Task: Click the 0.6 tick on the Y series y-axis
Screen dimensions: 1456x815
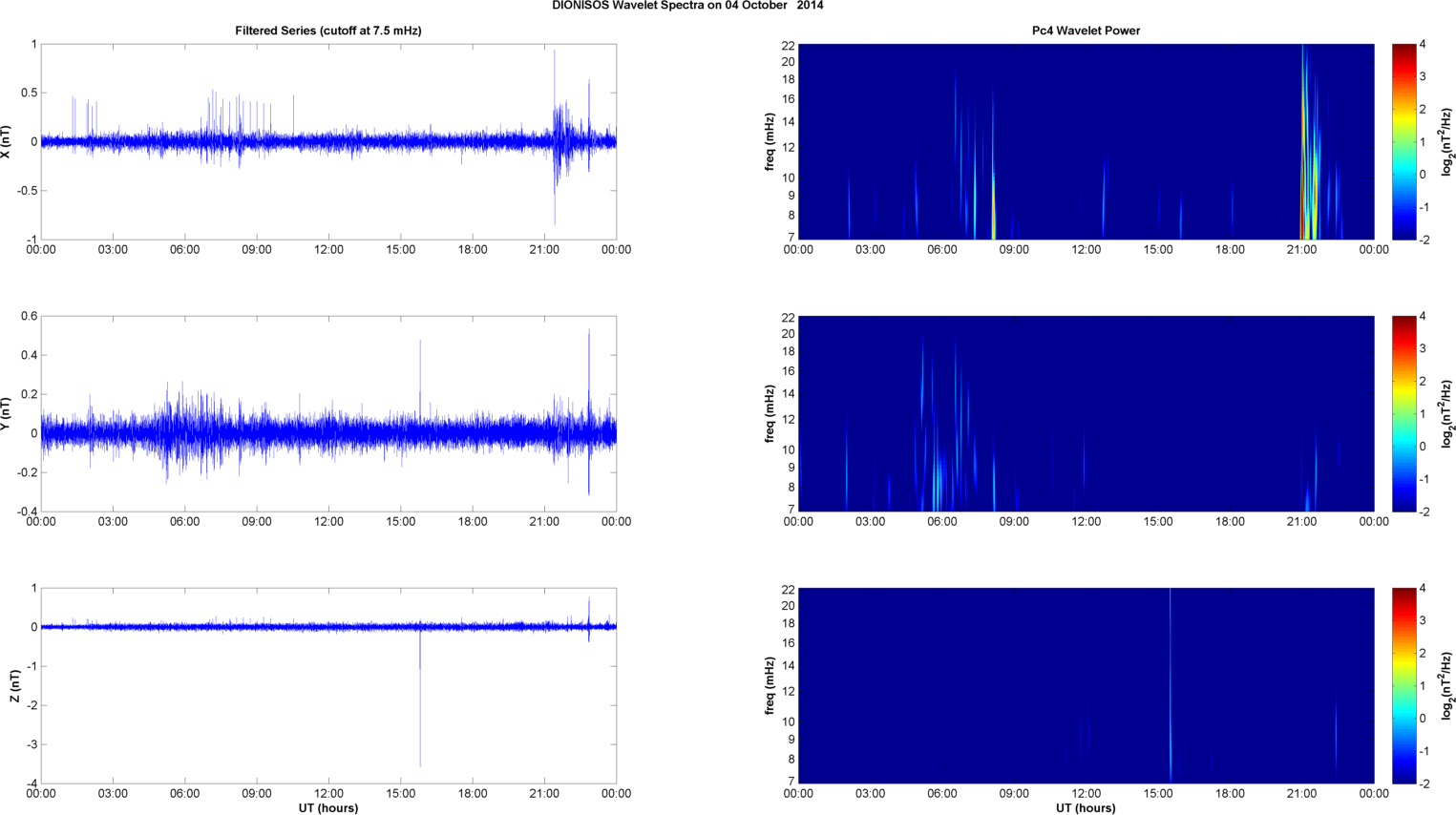Action: coord(30,316)
